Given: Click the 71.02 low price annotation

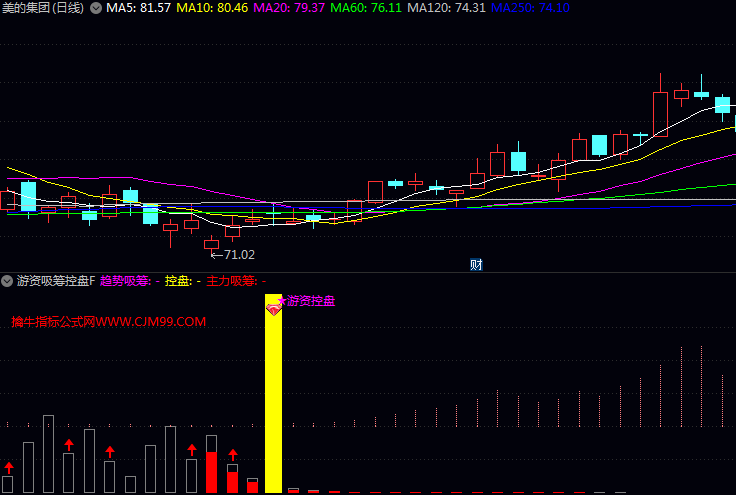Looking at the screenshot, I should (x=233, y=255).
